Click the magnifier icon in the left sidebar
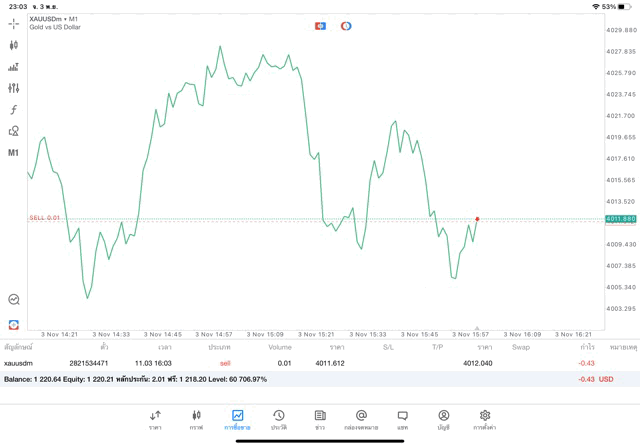 pos(14,299)
